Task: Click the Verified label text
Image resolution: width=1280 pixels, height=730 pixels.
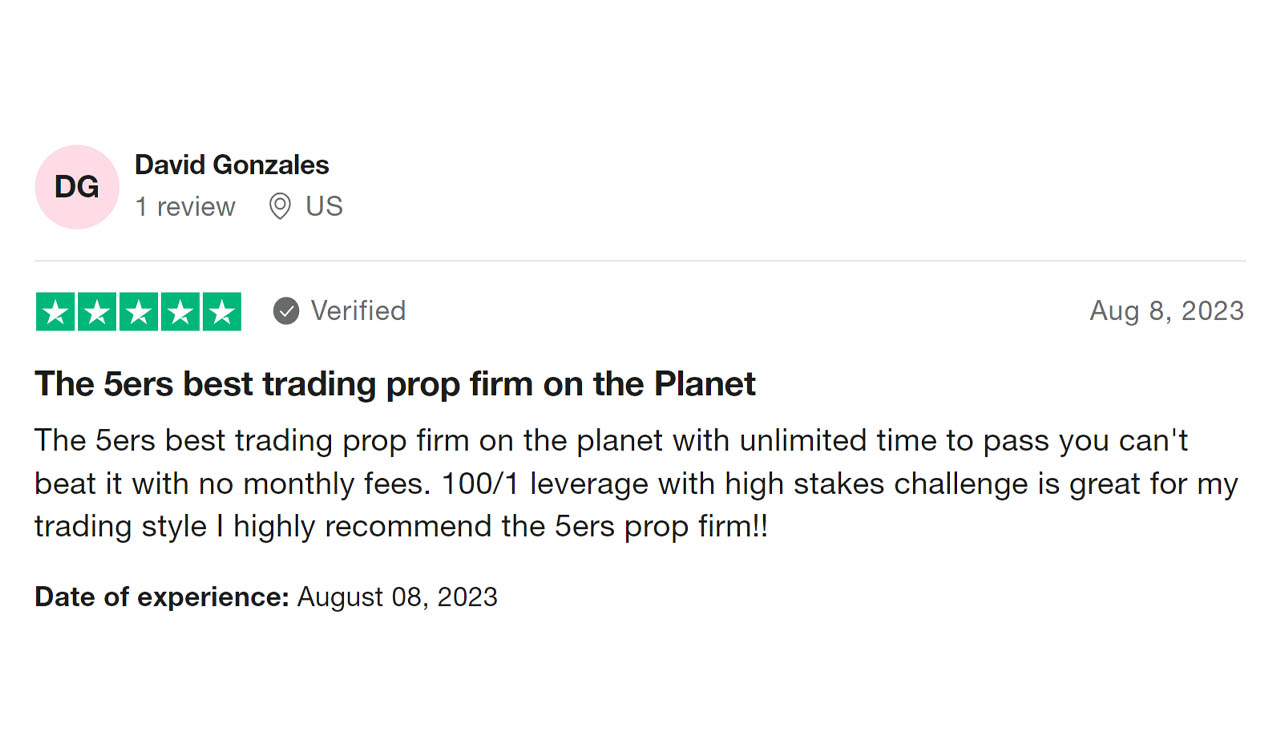Action: click(x=358, y=311)
